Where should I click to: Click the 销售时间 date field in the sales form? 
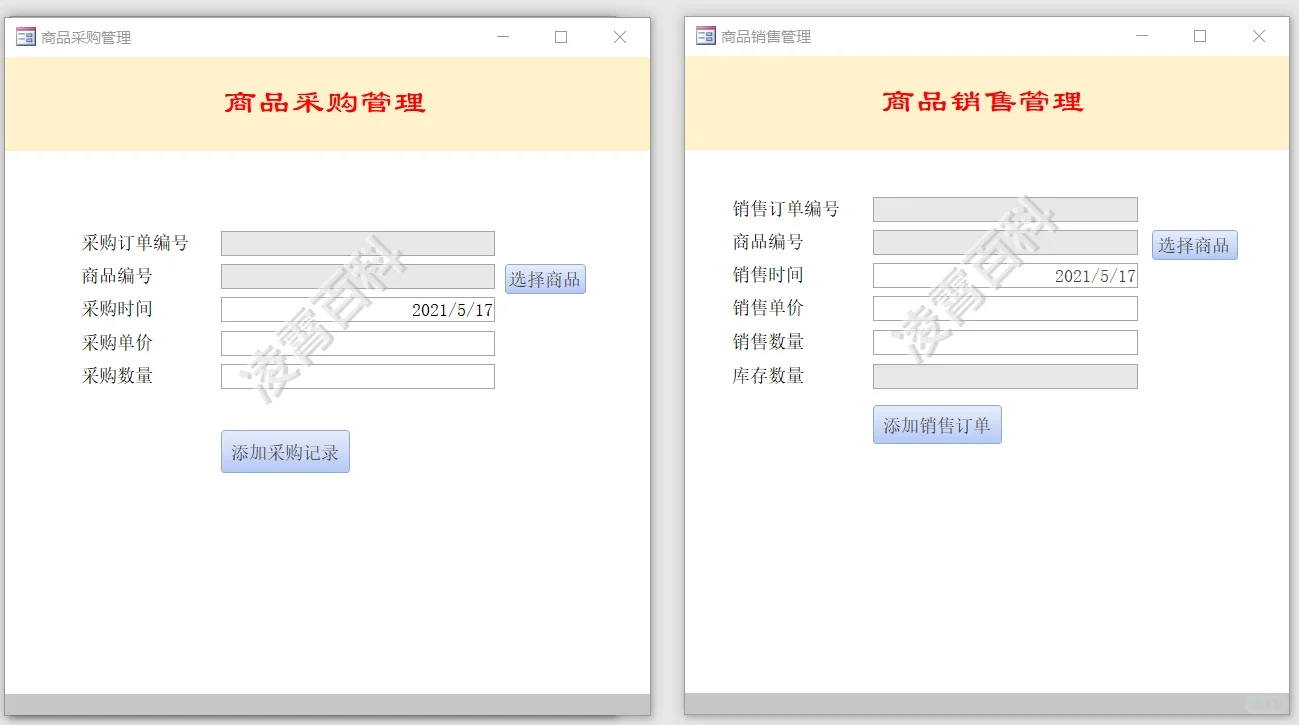point(1004,275)
